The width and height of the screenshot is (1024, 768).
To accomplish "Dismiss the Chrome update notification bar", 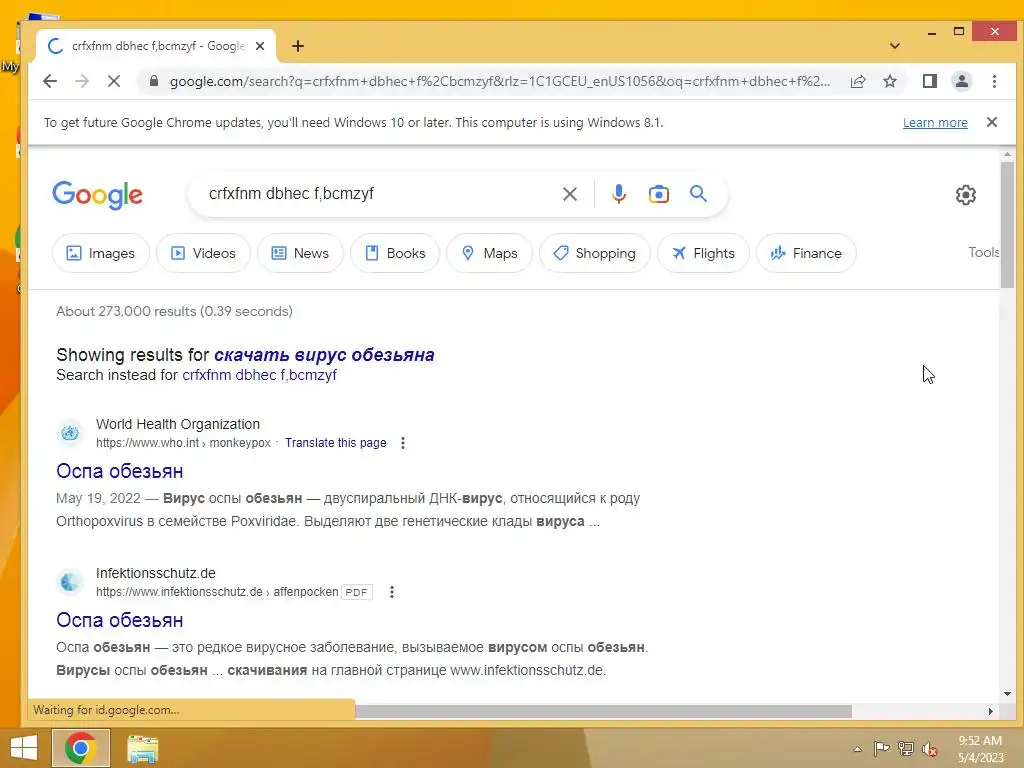I will (991, 122).
